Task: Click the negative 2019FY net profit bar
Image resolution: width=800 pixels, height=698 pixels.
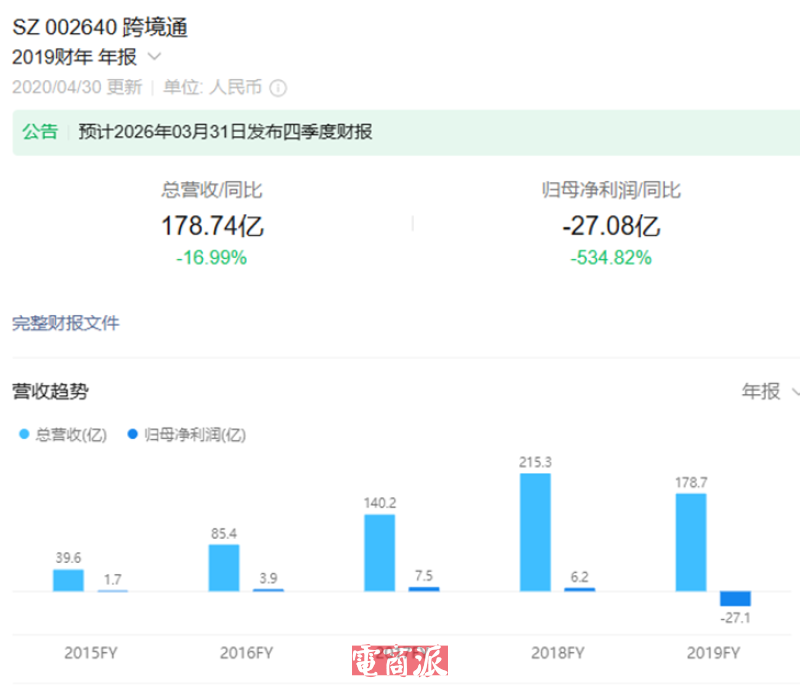Action: pyautogui.click(x=735, y=598)
